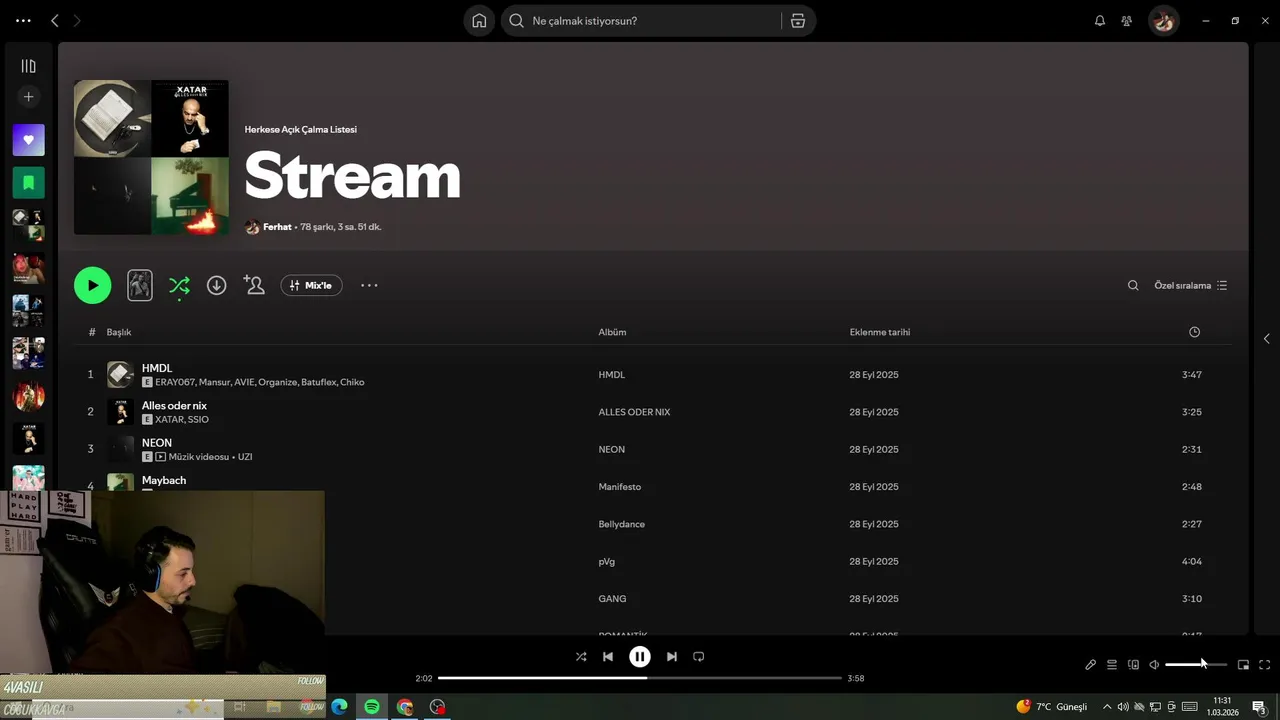
Task: Sort by the Albüm column header
Action: [612, 332]
